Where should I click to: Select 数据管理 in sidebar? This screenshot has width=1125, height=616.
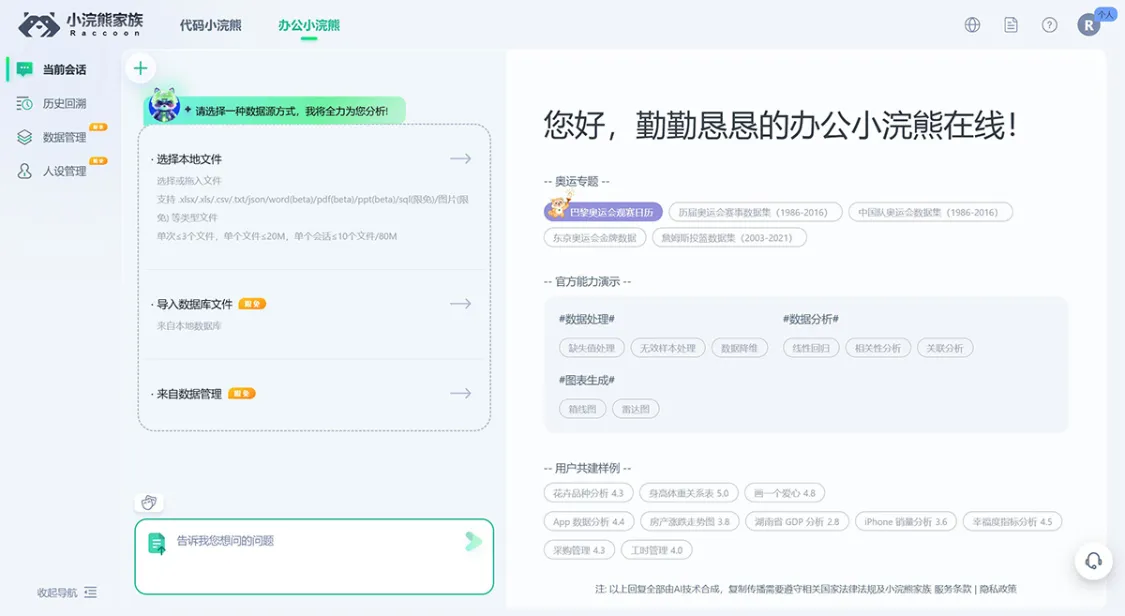pos(64,137)
